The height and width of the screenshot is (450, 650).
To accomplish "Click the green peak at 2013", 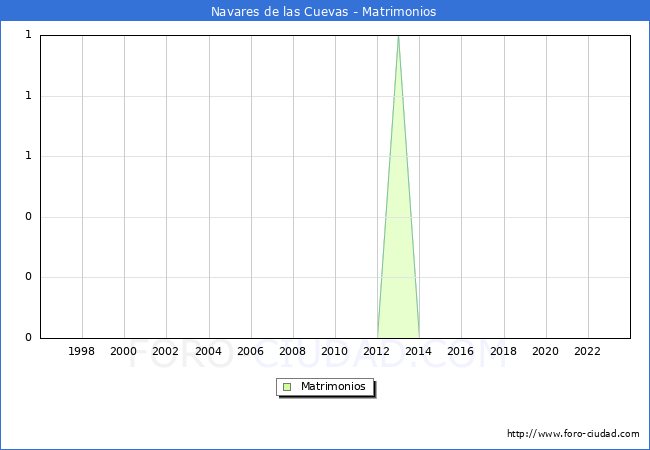I will click(x=398, y=186).
